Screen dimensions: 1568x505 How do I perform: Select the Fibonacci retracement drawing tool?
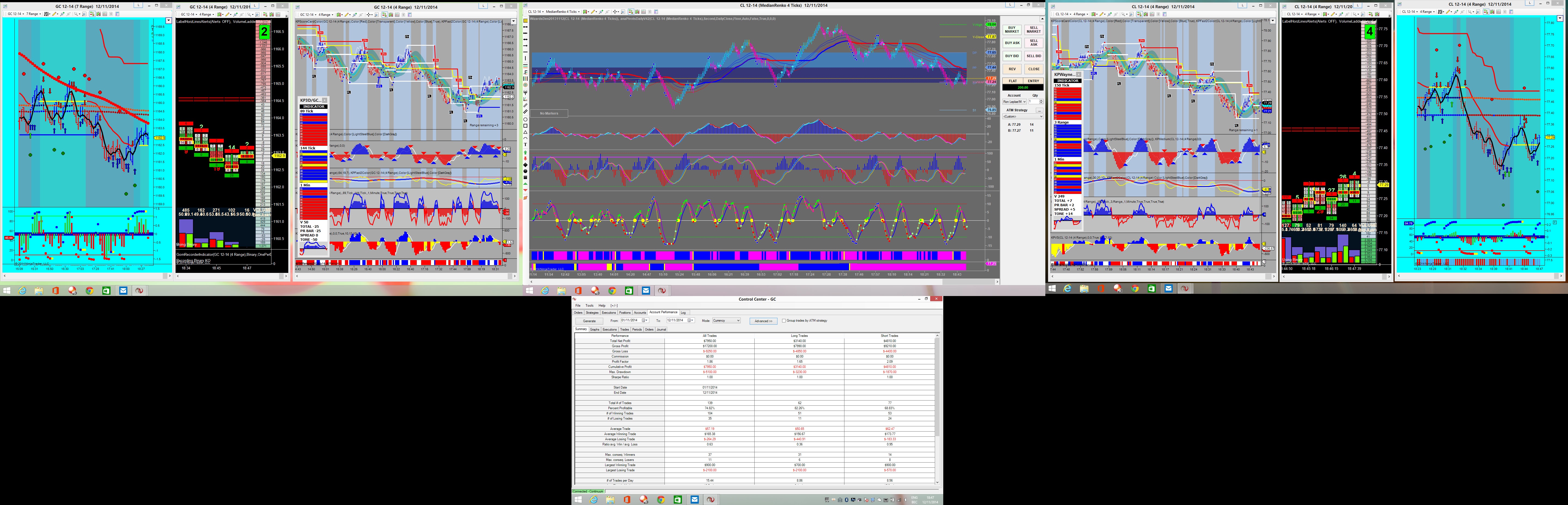[x=526, y=66]
